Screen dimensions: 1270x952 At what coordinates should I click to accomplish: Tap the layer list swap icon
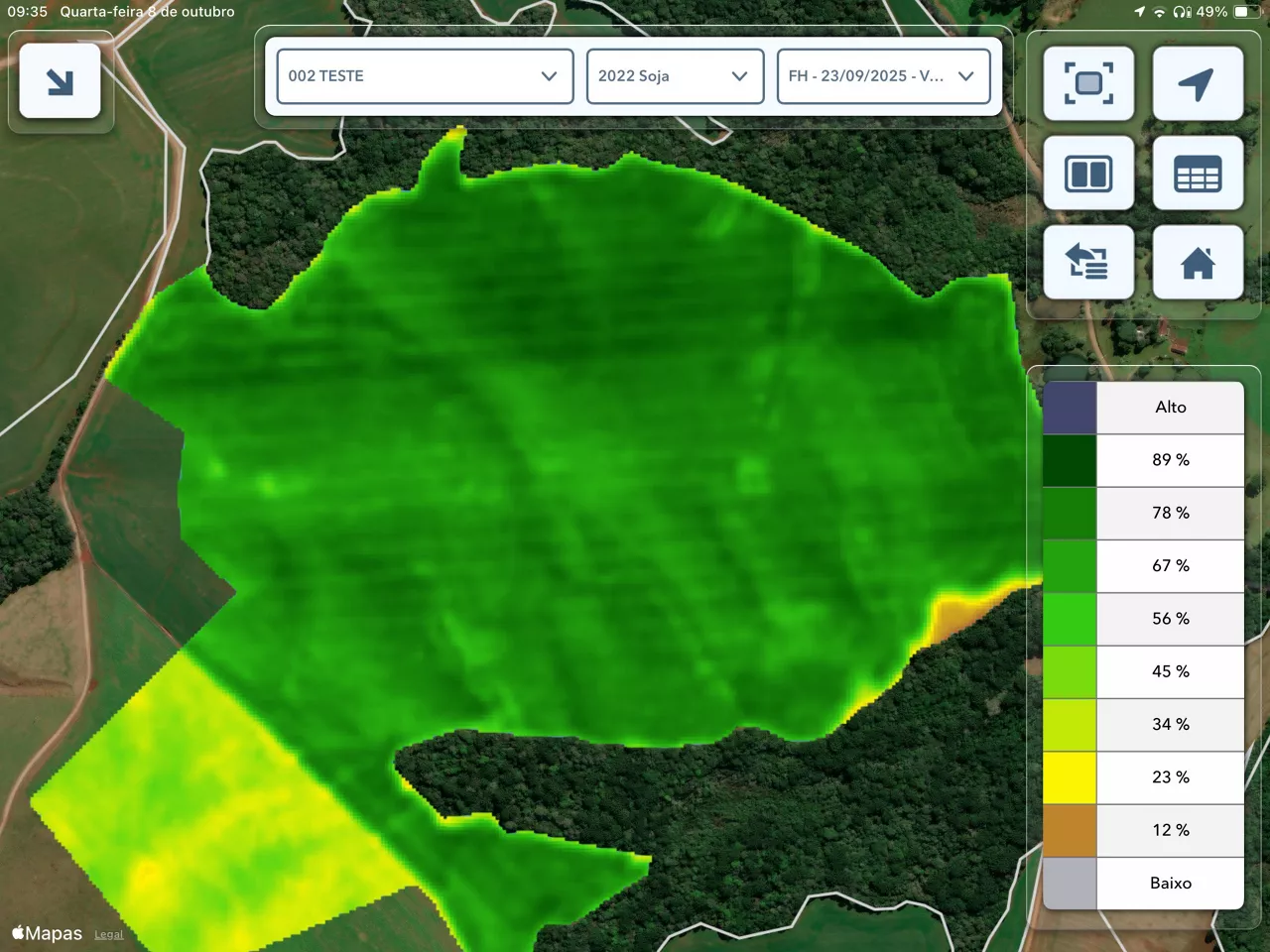point(1088,263)
